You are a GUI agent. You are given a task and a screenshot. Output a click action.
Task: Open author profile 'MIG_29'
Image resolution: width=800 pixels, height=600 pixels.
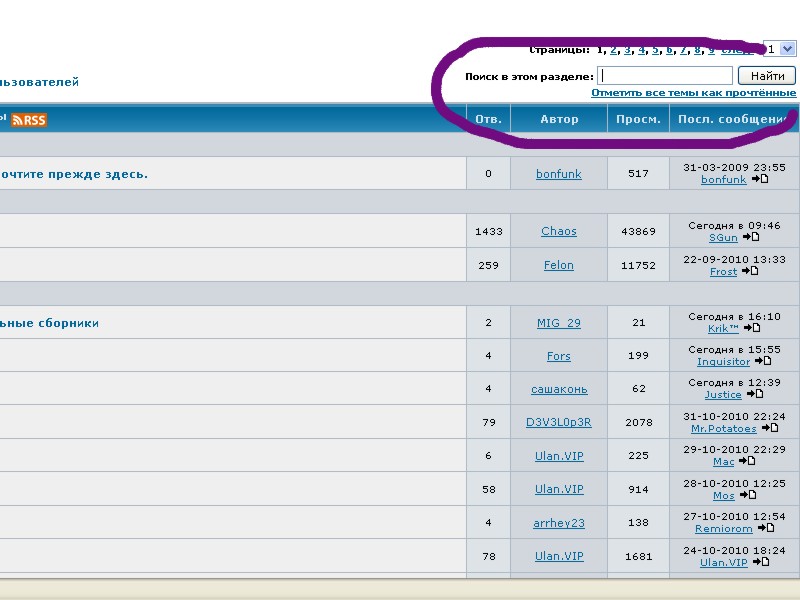pos(558,323)
